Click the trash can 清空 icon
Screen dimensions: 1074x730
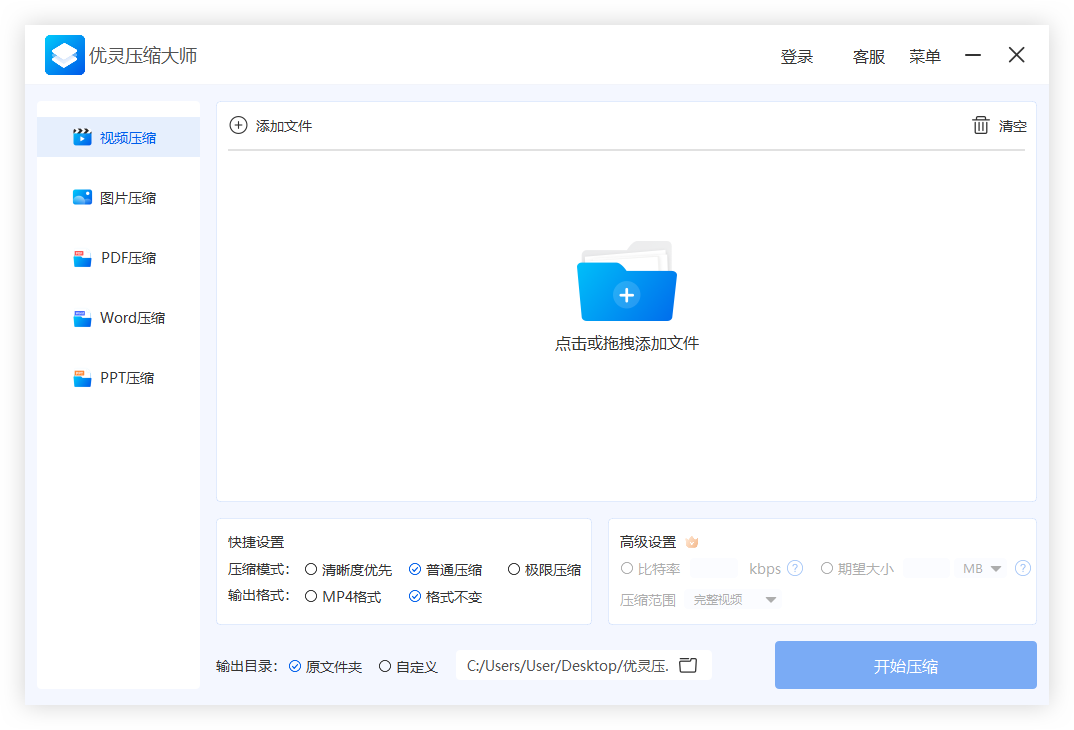[981, 125]
